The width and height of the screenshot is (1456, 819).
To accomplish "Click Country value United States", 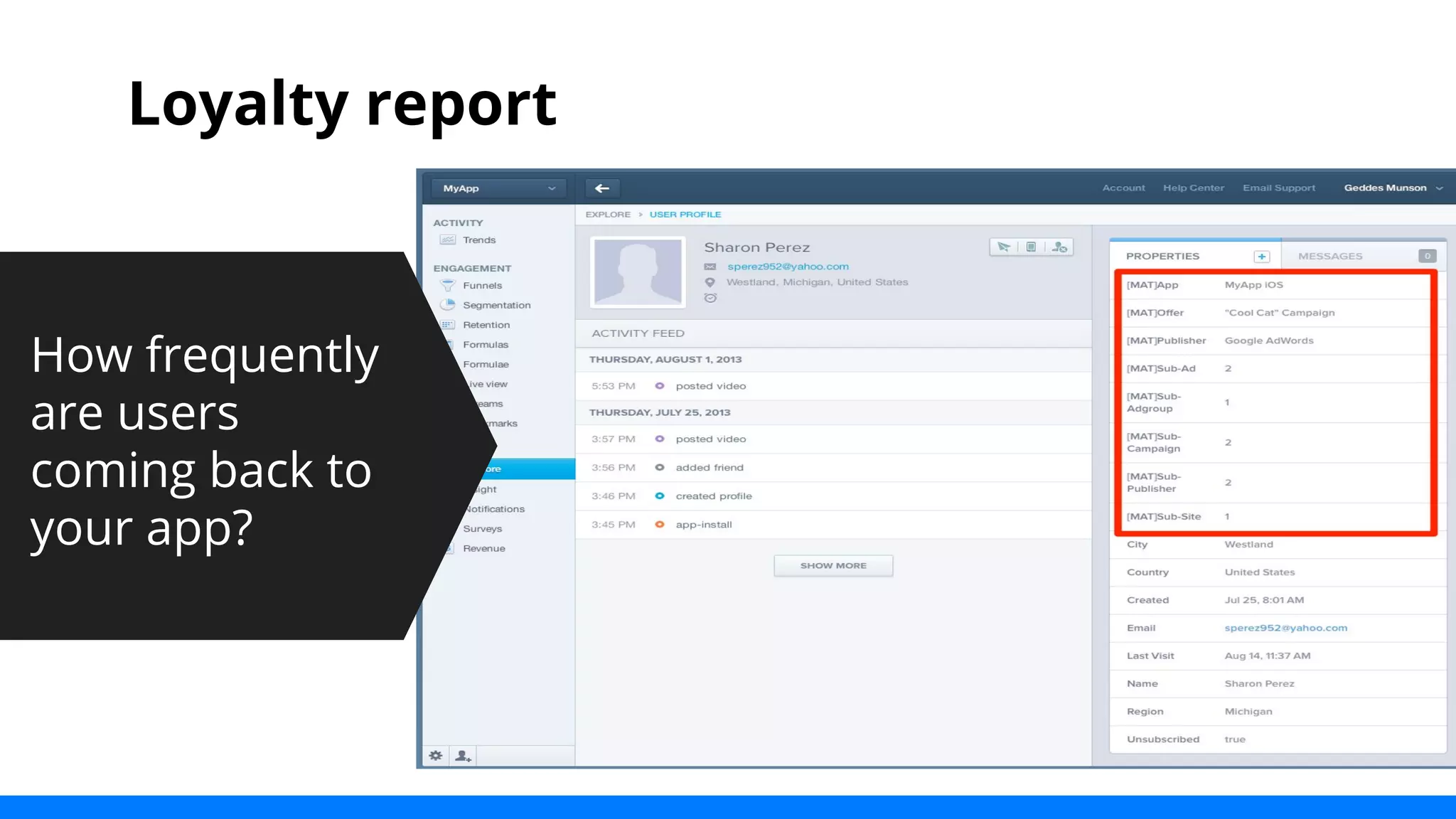I will pyautogui.click(x=1260, y=572).
